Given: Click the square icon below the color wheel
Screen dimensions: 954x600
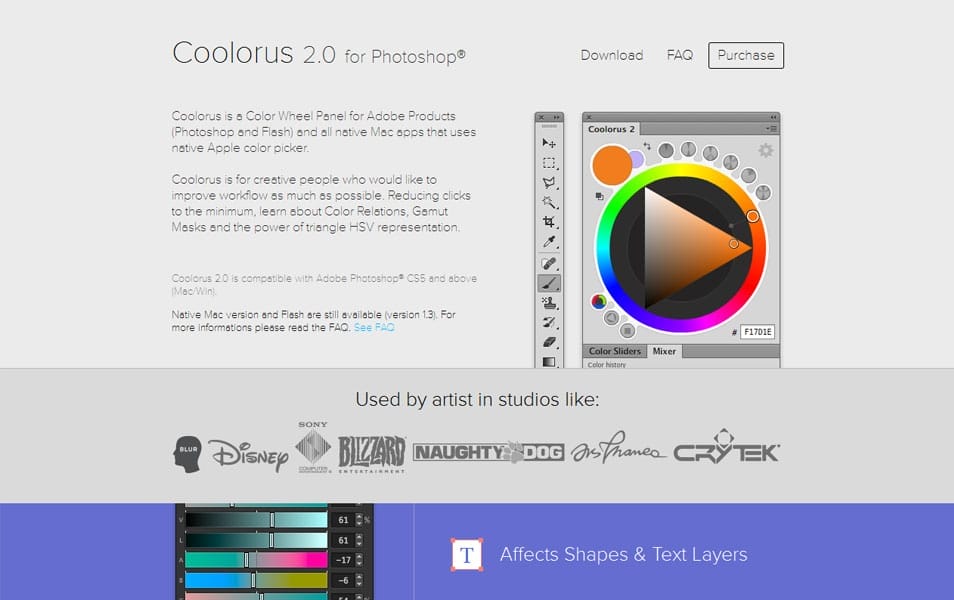Looking at the screenshot, I should click(627, 330).
